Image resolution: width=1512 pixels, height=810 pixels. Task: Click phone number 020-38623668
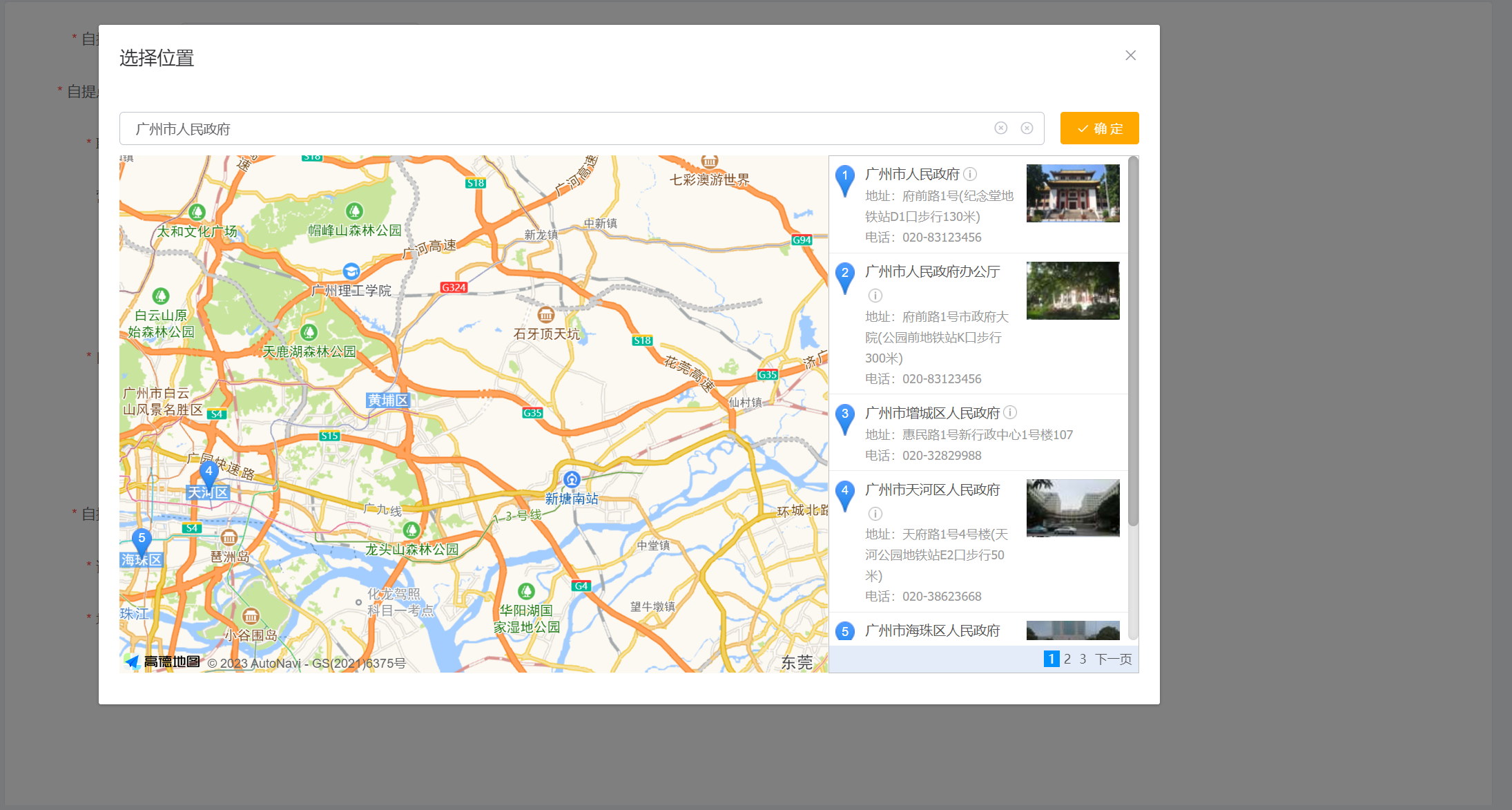pyautogui.click(x=942, y=597)
